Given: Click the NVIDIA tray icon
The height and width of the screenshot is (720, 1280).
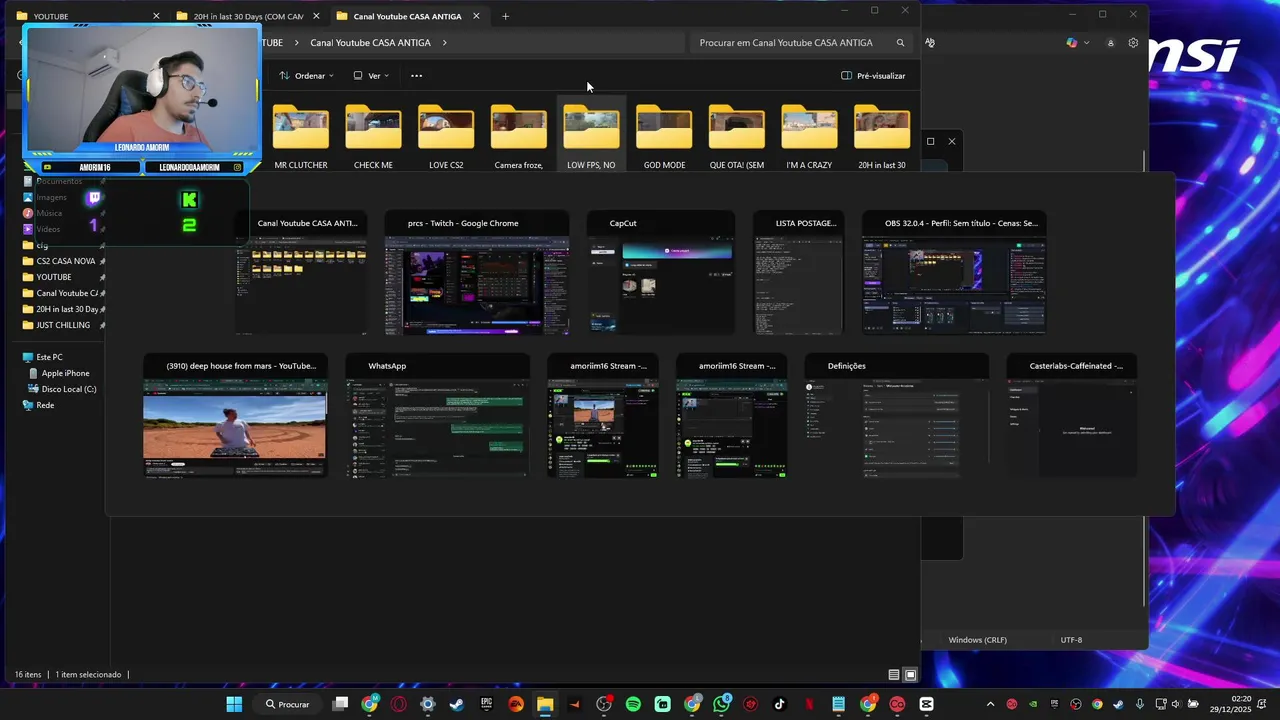Looking at the screenshot, I should (1033, 704).
